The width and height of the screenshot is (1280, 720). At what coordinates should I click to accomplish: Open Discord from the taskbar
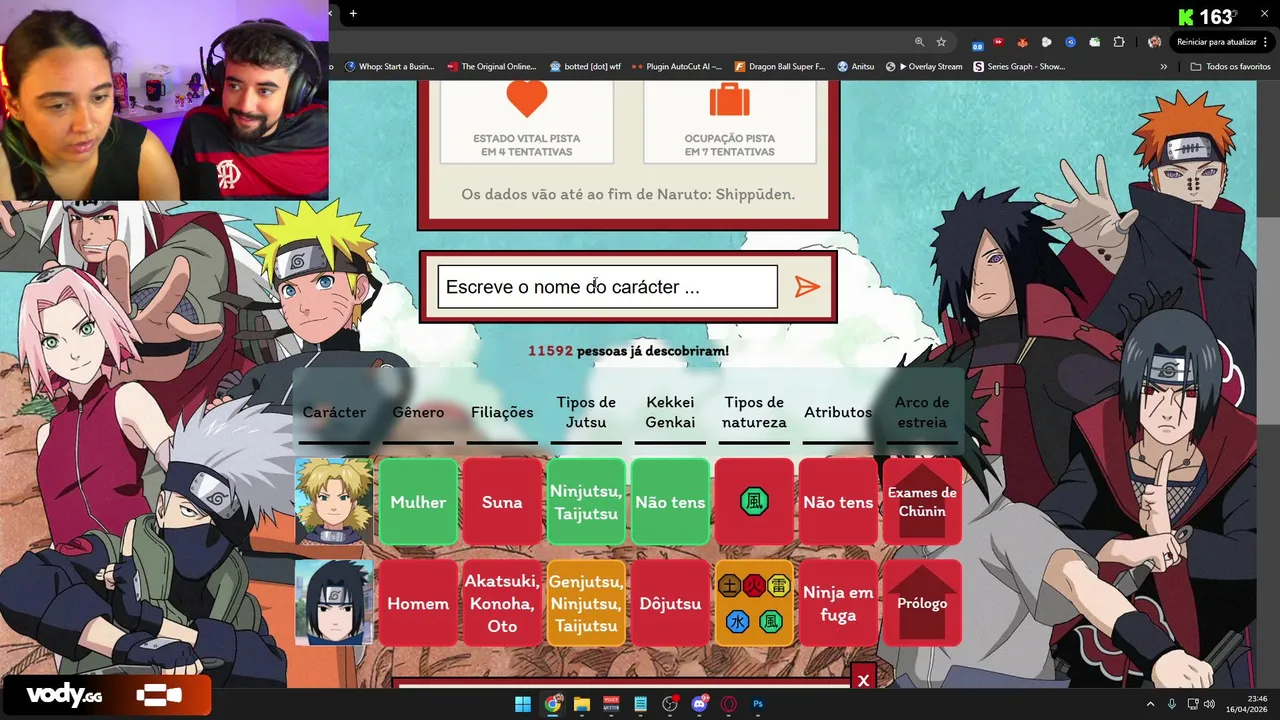point(700,704)
